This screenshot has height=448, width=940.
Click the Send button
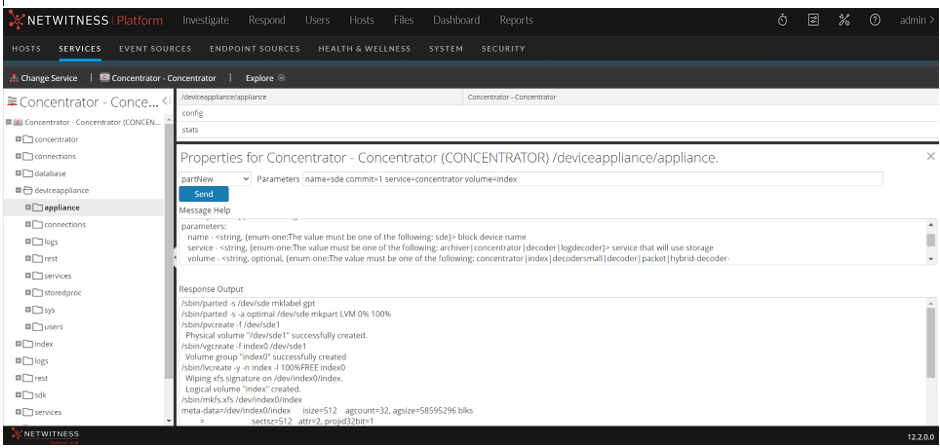[x=204, y=194]
